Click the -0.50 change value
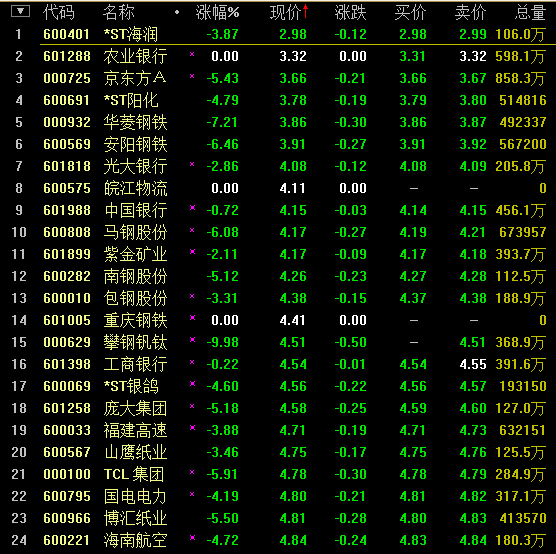This screenshot has width=556, height=554. (351, 342)
